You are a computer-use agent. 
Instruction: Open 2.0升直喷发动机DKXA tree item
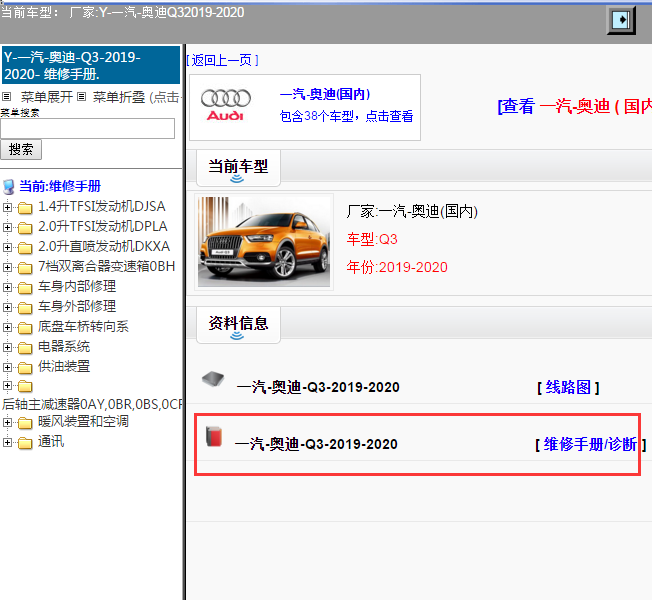(104, 246)
